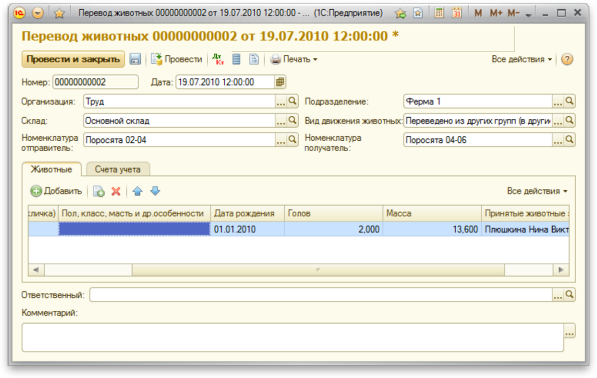
Task: Open Номенклатура отправитель with magnifier icon
Action: click(292, 140)
